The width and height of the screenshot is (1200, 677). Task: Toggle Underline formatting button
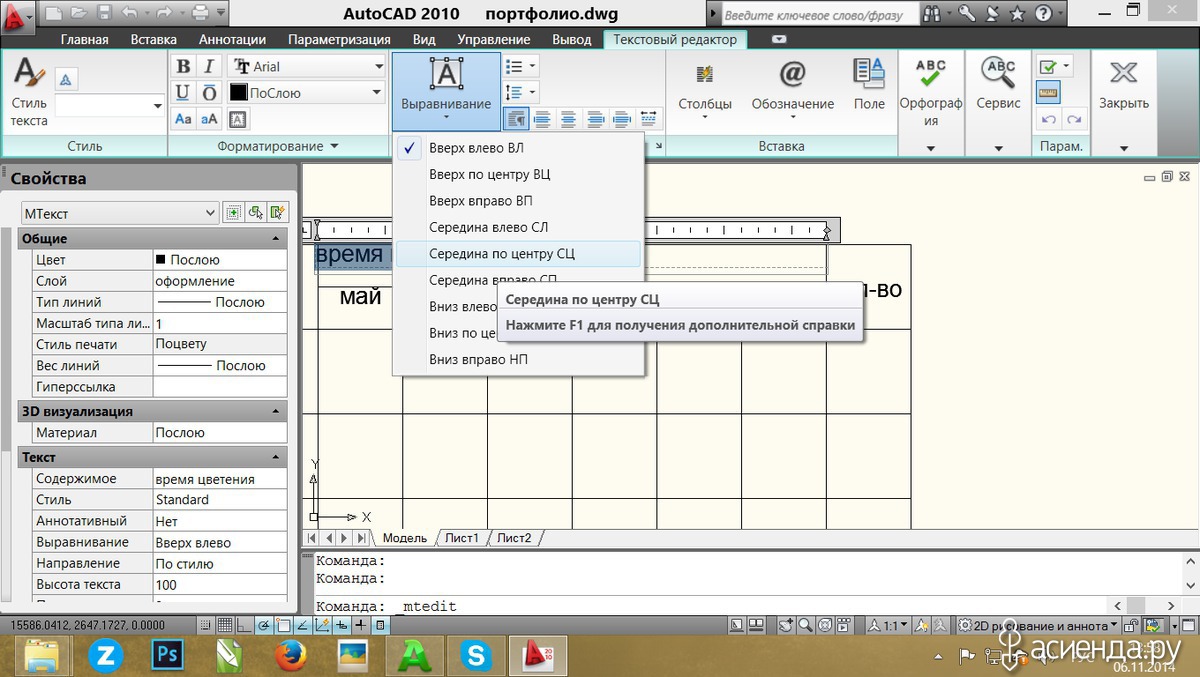click(x=183, y=93)
